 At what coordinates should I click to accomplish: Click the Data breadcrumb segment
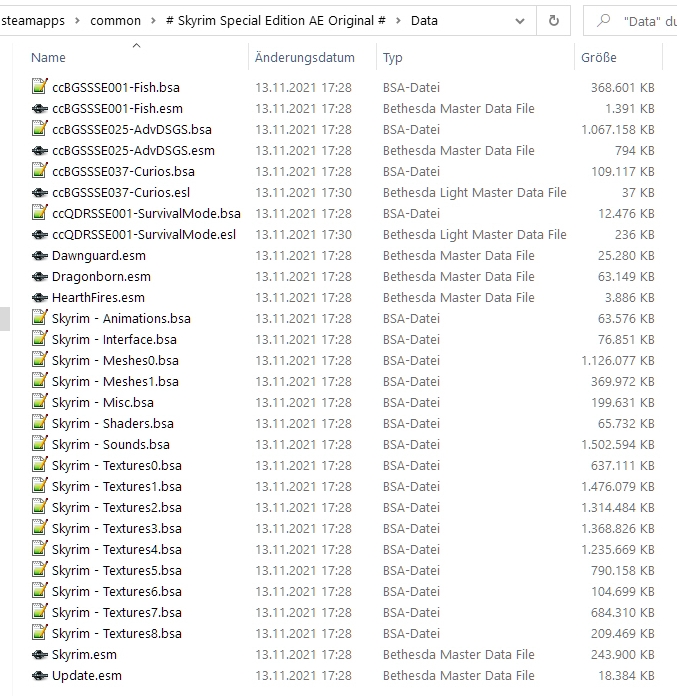(424, 20)
